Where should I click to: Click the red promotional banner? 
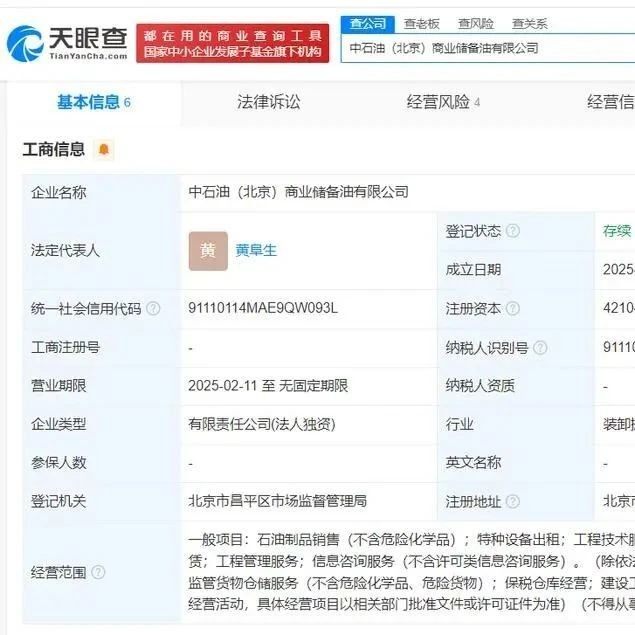[x=232, y=43]
